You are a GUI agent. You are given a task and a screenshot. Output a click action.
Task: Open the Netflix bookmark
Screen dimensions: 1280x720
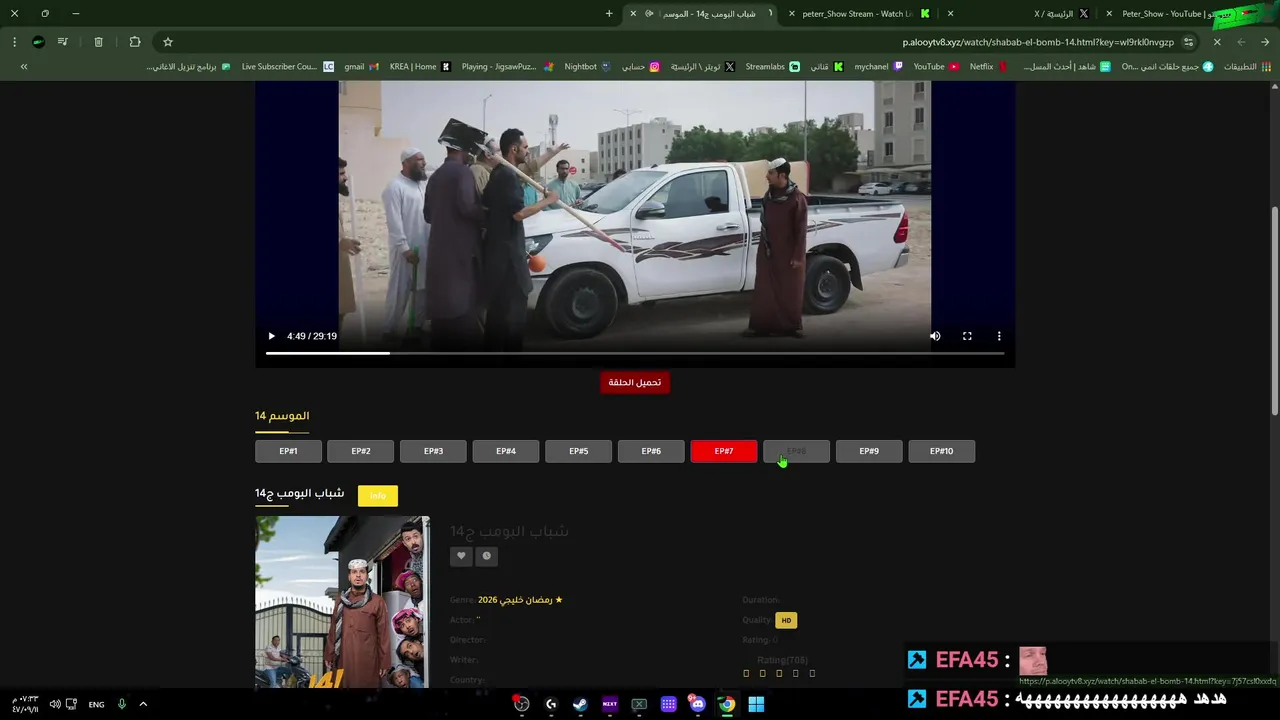coord(988,66)
